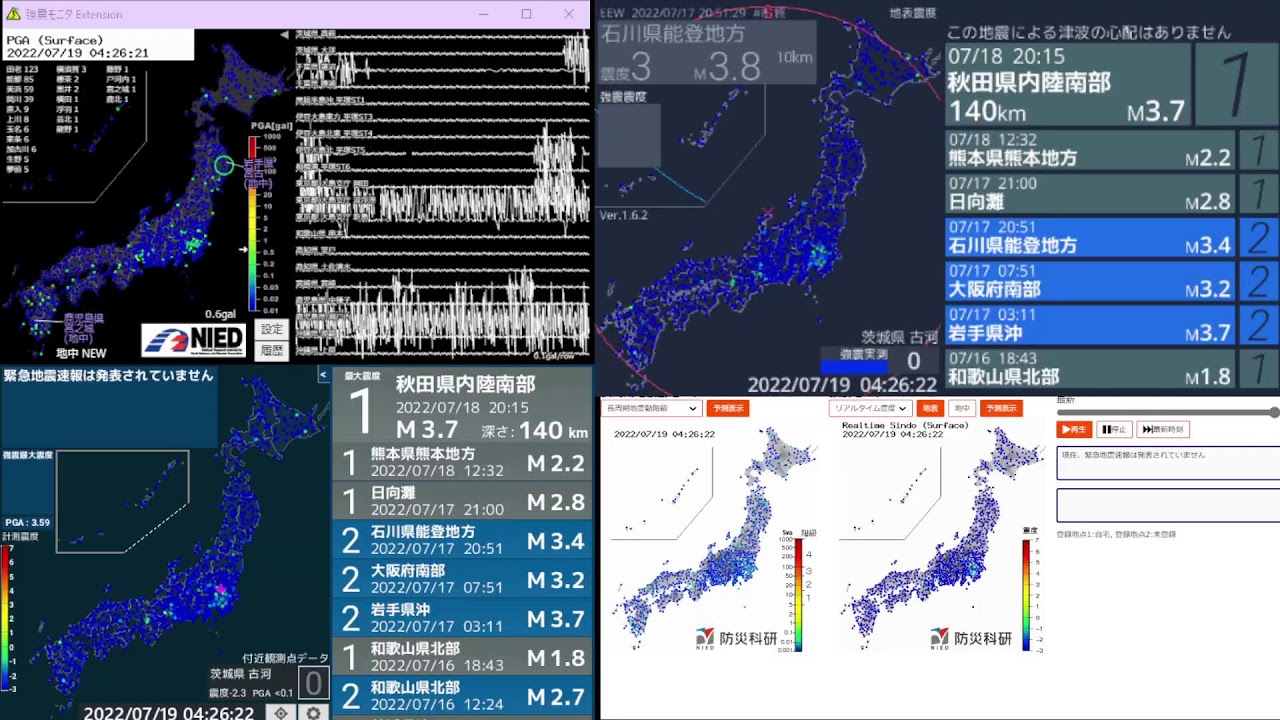
Task: Select 日向灘 M2.8 entry in bottom-left list
Action: (463, 501)
